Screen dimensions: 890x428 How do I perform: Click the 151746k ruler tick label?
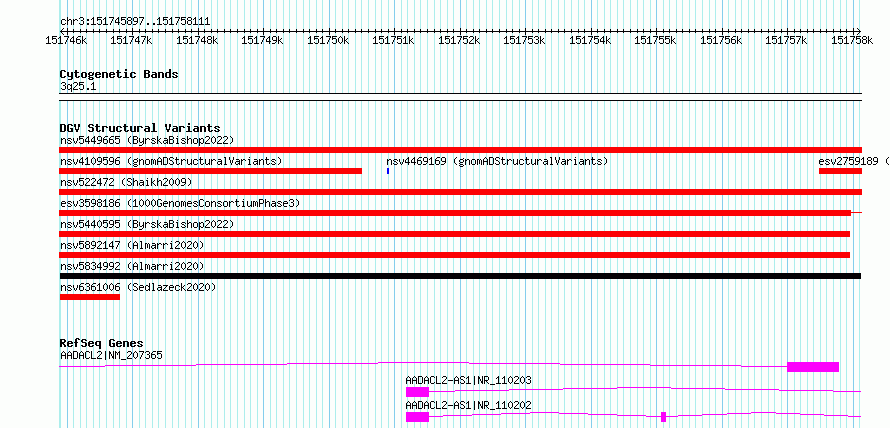[66, 40]
